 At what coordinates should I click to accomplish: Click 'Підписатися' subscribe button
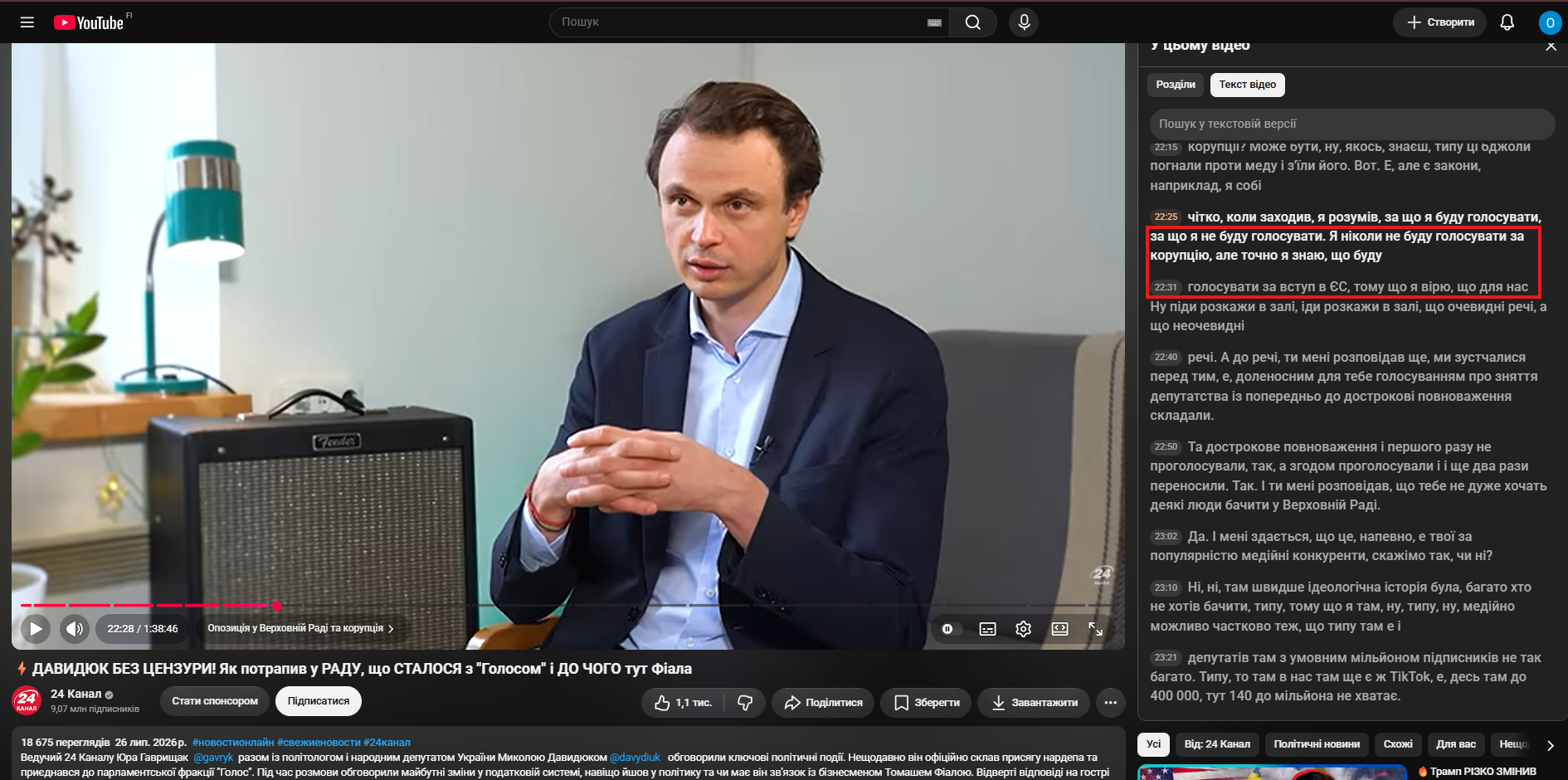319,701
